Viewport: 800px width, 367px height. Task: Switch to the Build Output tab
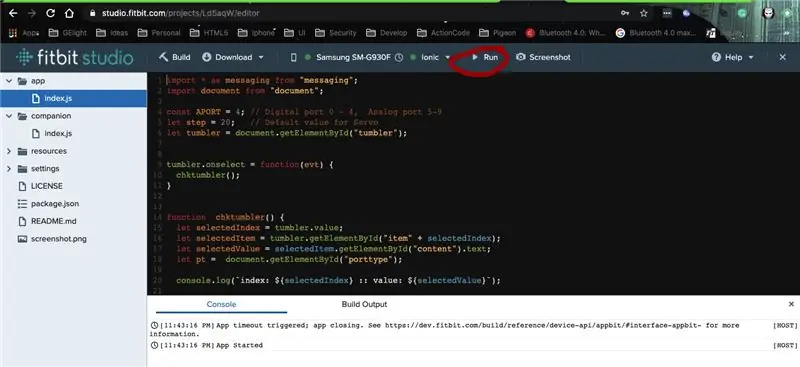coord(364,304)
